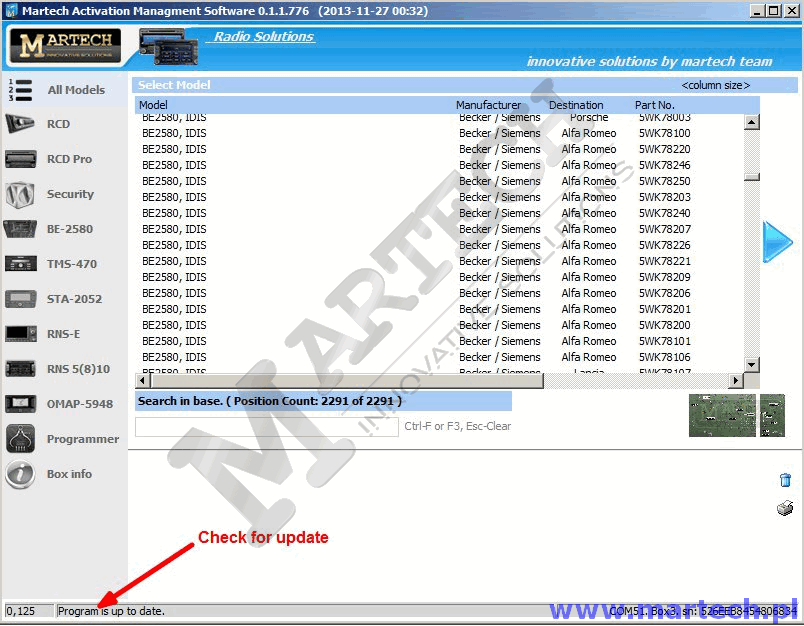Image resolution: width=804 pixels, height=626 pixels.
Task: Select the row with part 5WK78220
Action: (x=441, y=149)
